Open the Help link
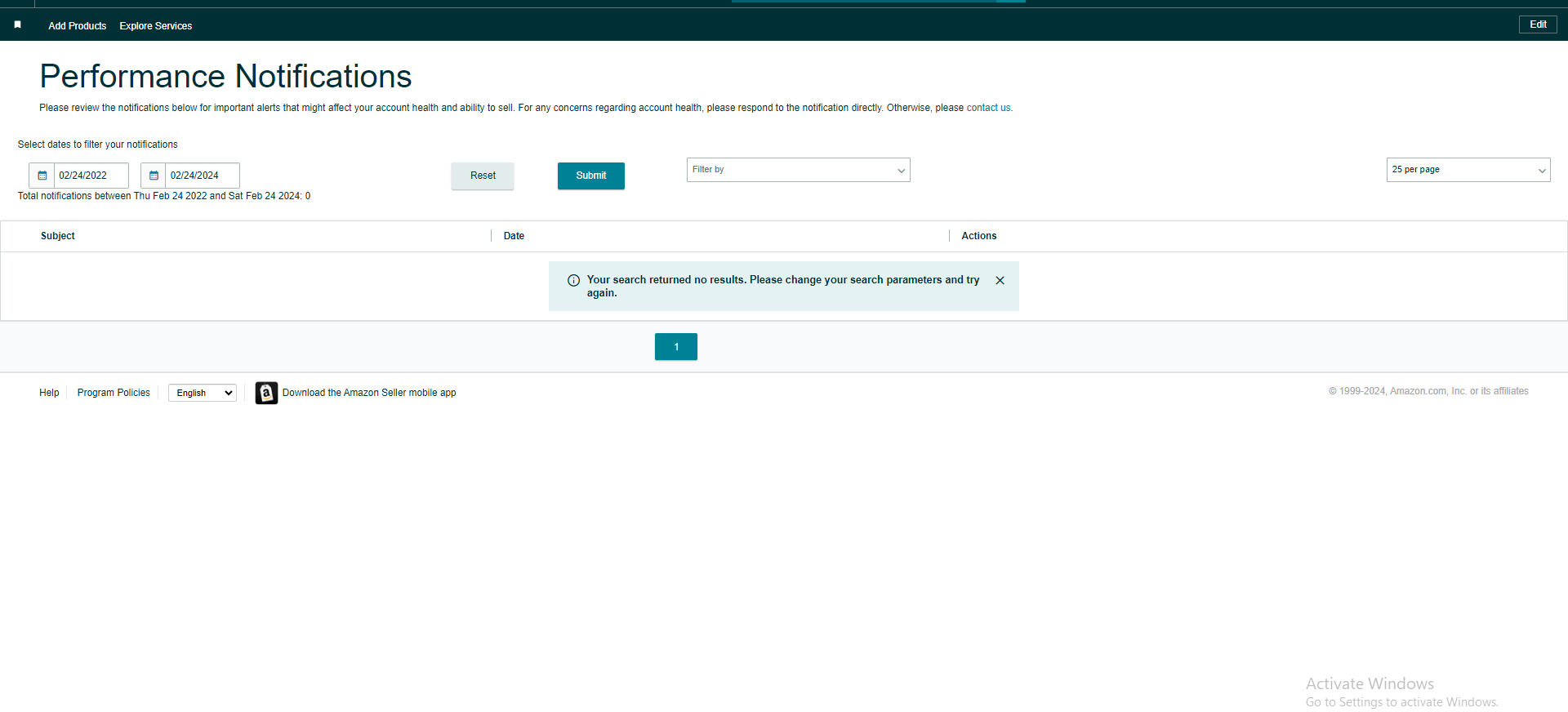Viewport: 1568px width, 712px height. coord(49,393)
